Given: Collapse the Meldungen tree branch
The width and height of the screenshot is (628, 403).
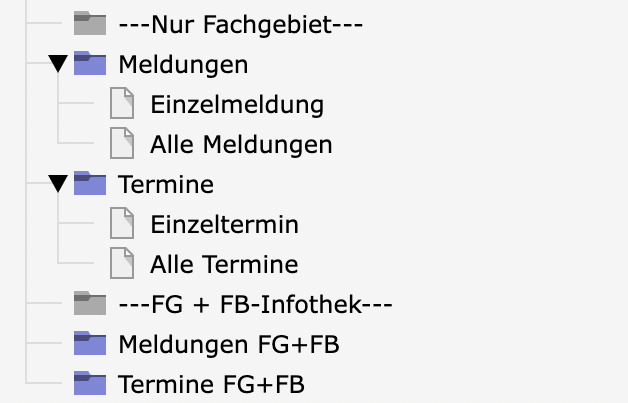Looking at the screenshot, I should coord(59,64).
